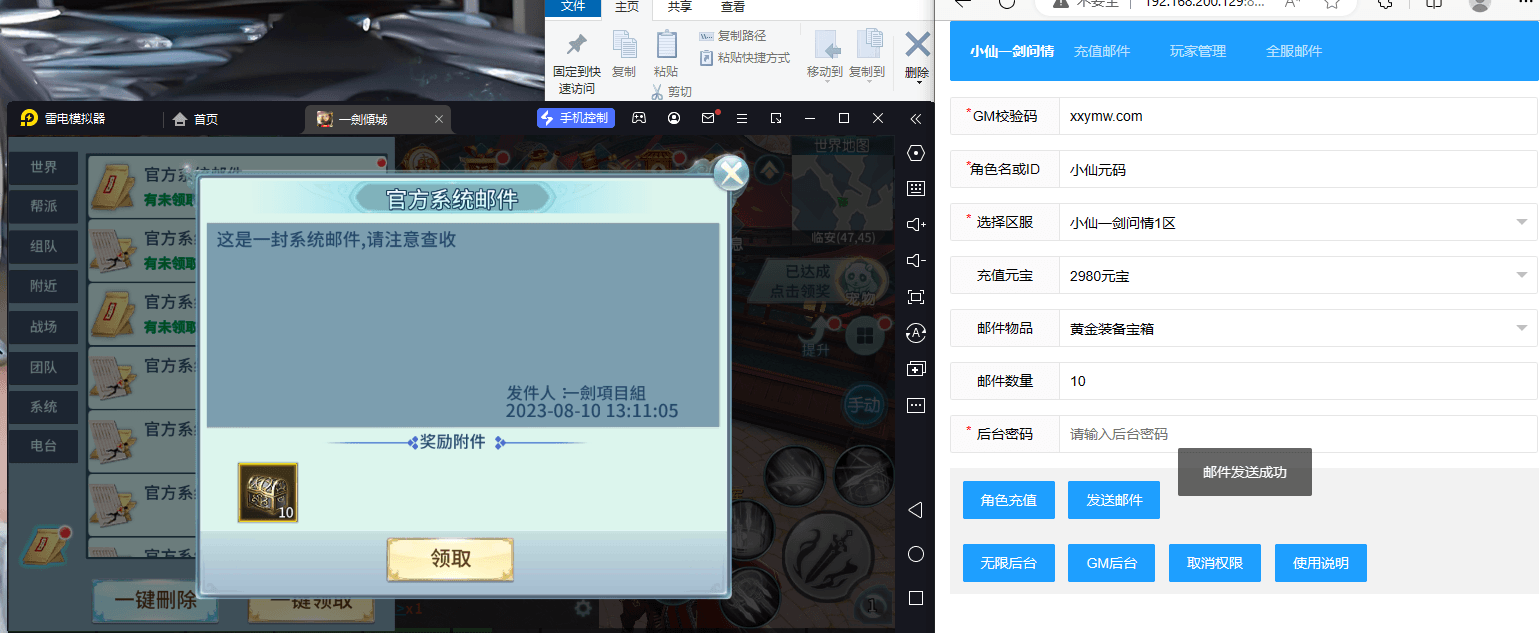
Task: Click the emulator window resize icon
Action: point(776,118)
